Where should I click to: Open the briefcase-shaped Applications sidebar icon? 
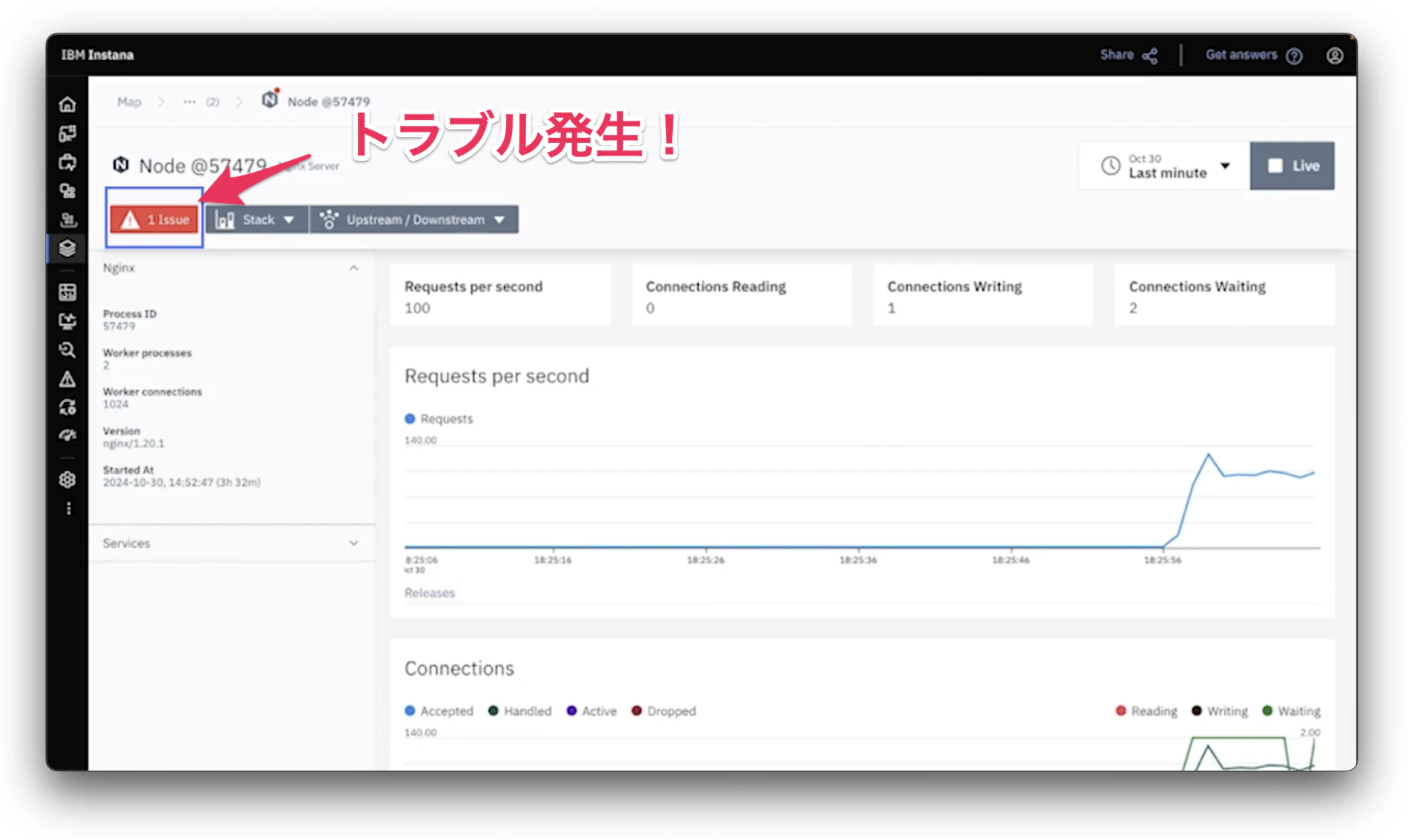pyautogui.click(x=67, y=162)
